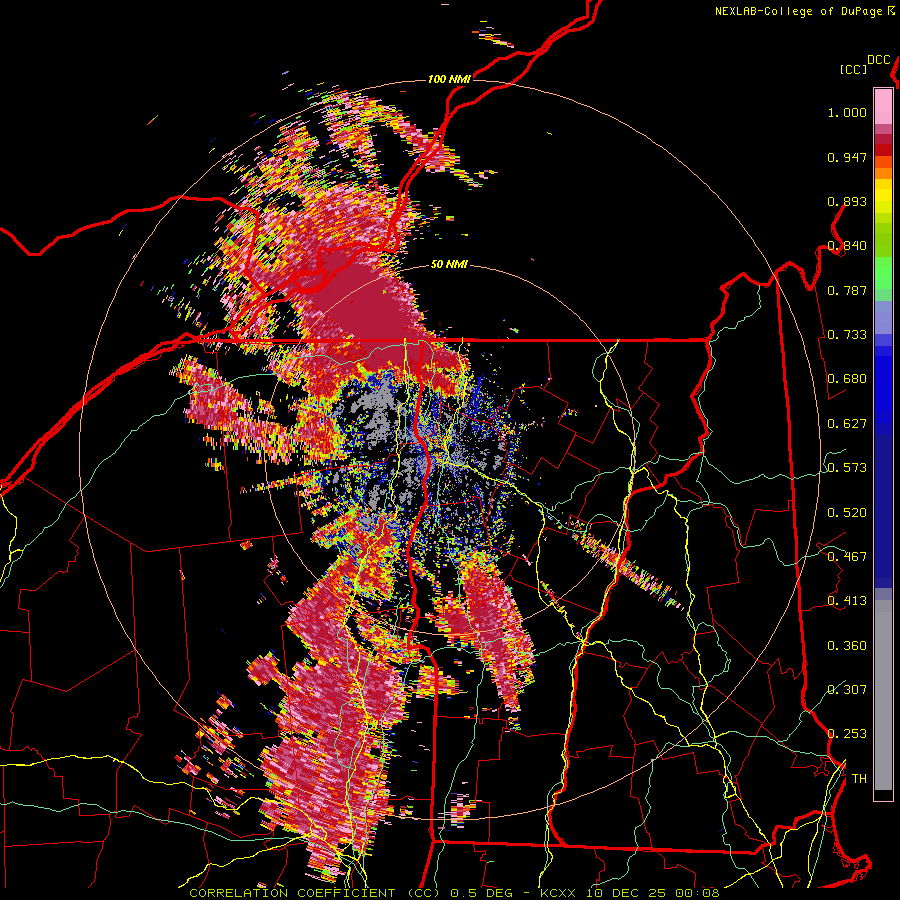Click the 0.947 color scale value

[x=847, y=157]
